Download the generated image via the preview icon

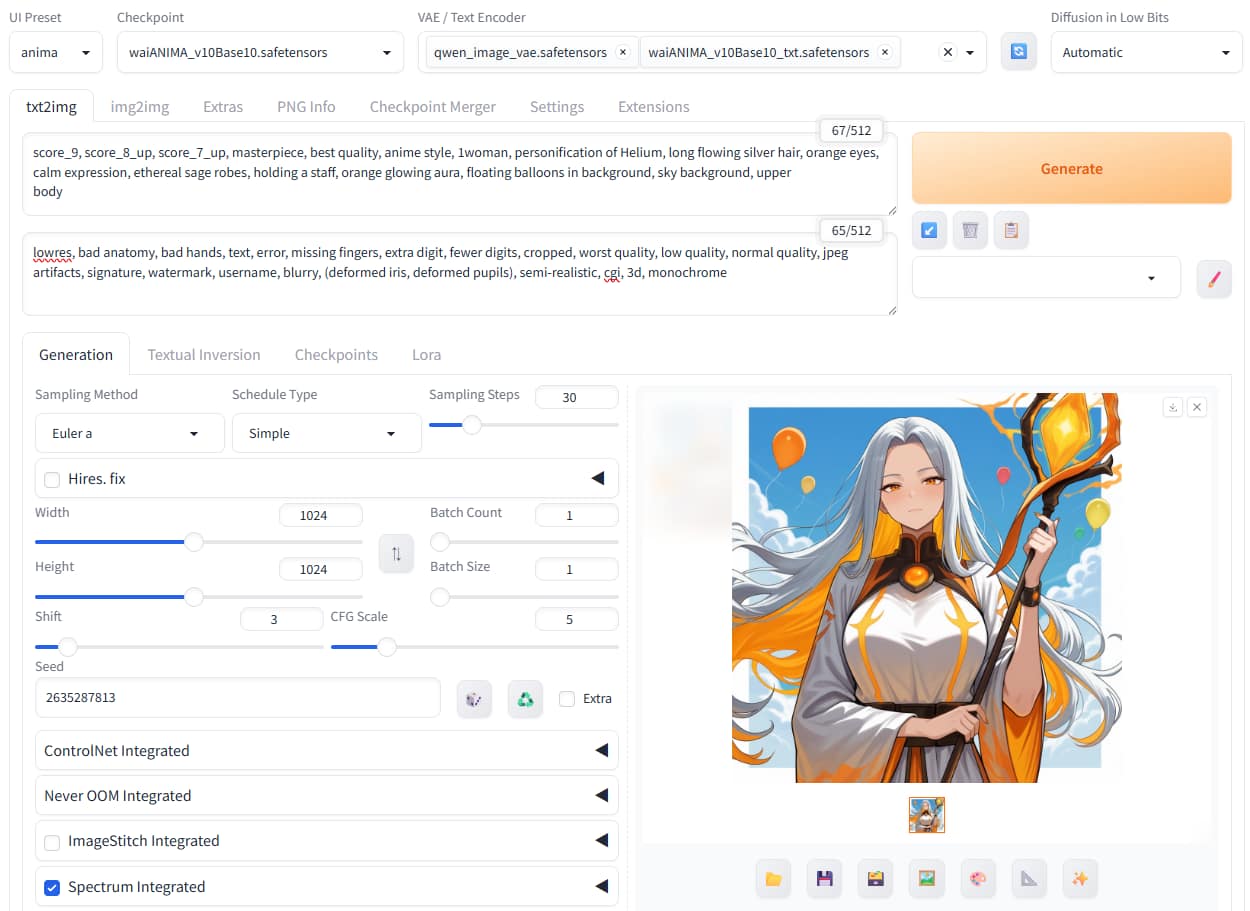pos(1174,407)
